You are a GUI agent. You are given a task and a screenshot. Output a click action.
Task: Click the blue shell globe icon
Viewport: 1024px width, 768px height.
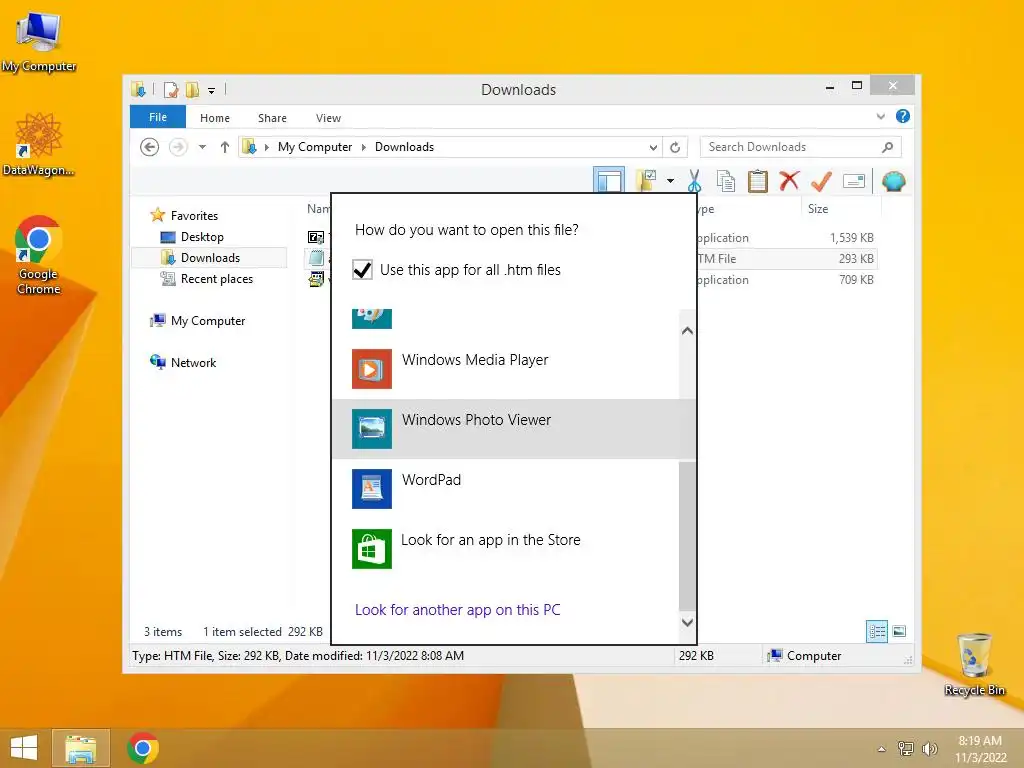click(x=893, y=181)
